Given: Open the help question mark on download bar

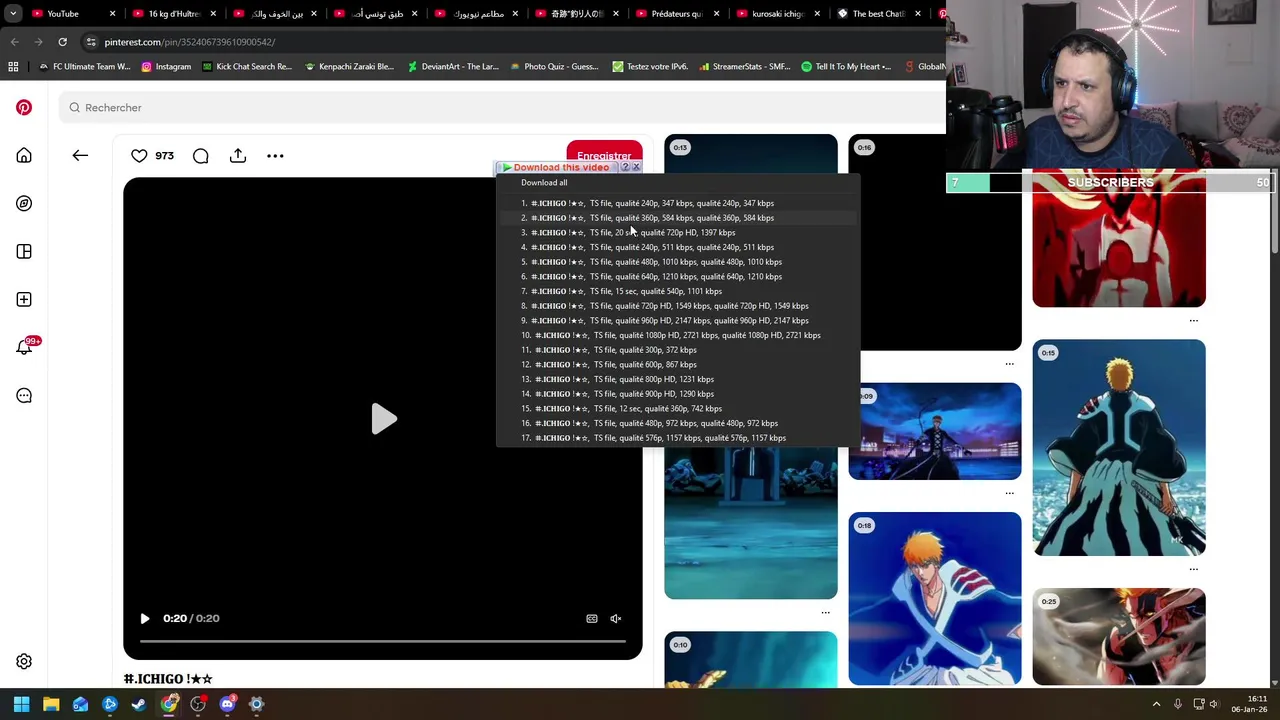Looking at the screenshot, I should click(625, 168).
